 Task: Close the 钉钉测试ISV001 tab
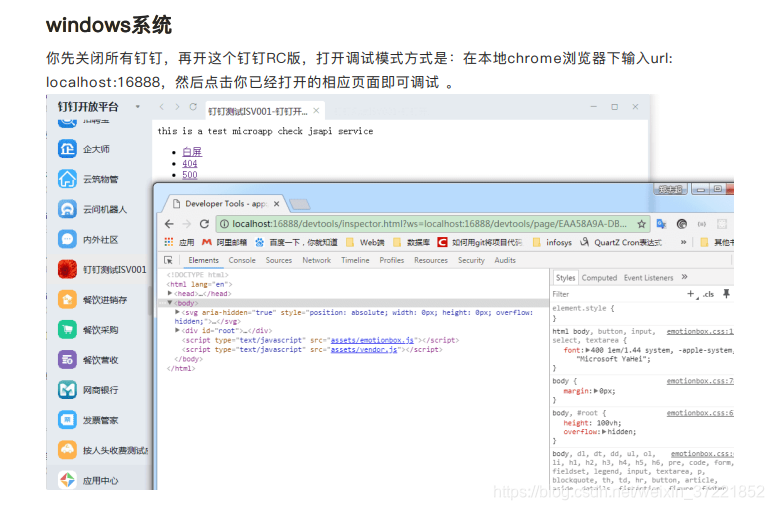(316, 111)
